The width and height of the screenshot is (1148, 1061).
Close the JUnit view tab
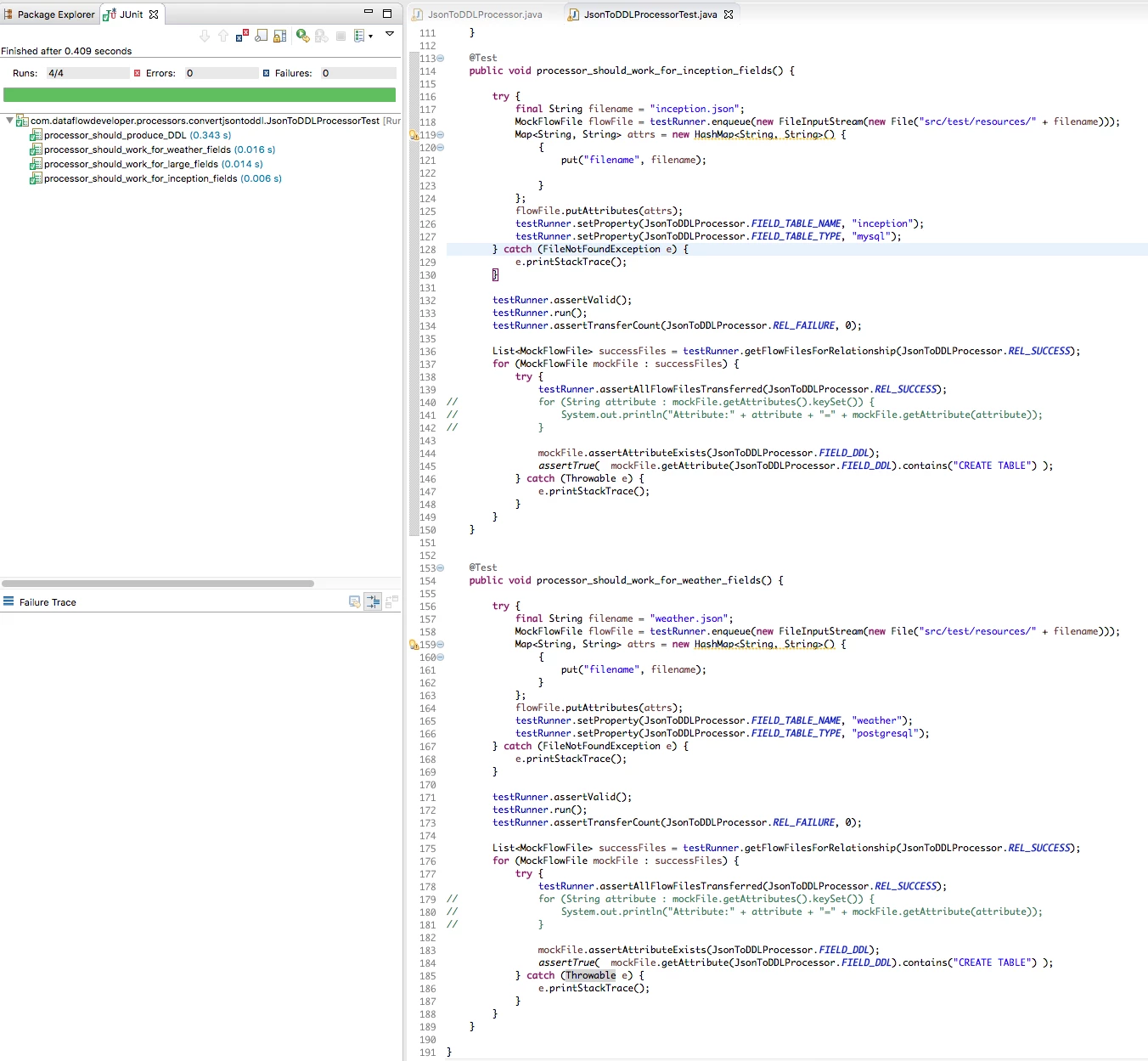[154, 14]
